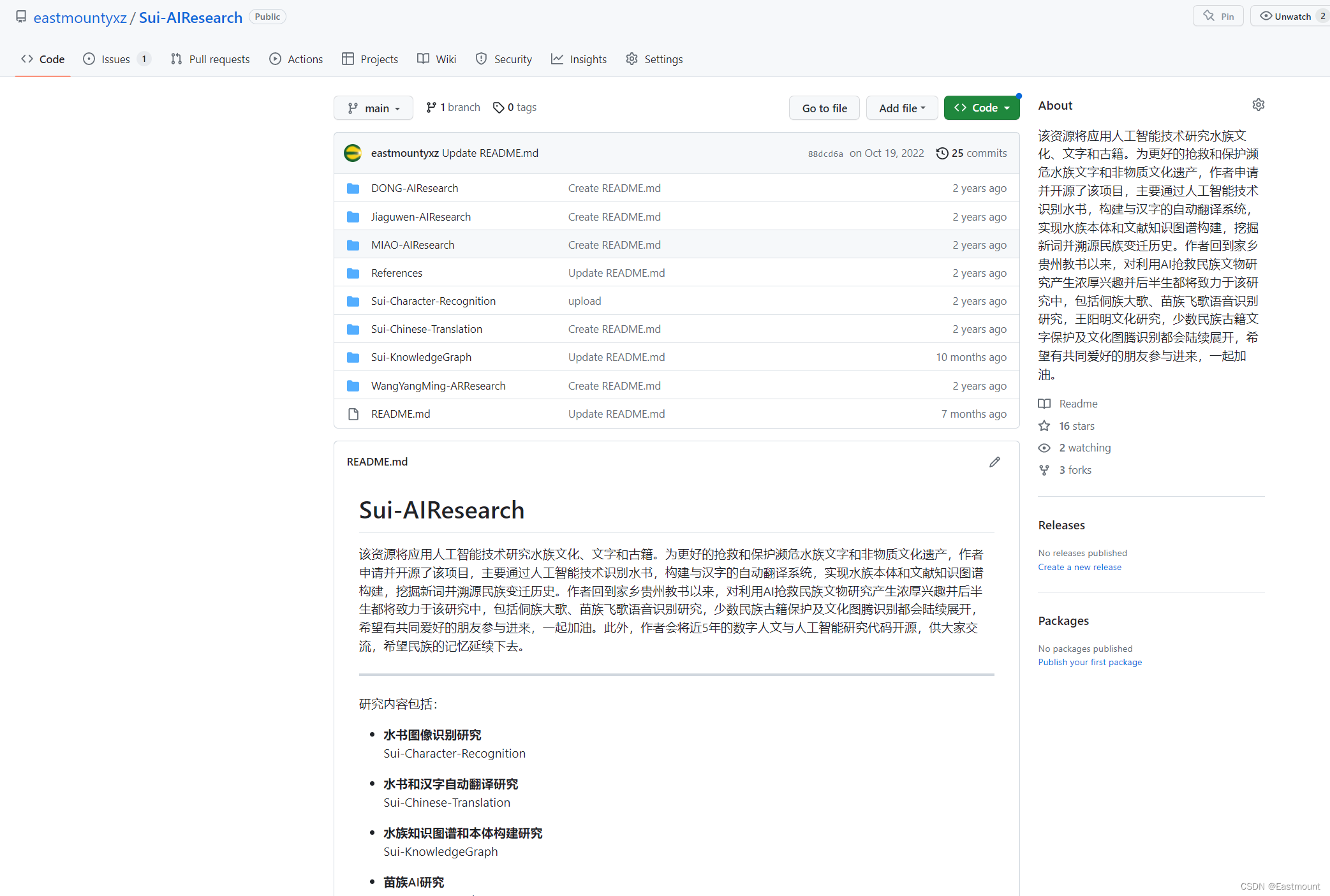Open the MIAO-AIResearch folder
The image size is (1330, 896).
(413, 245)
